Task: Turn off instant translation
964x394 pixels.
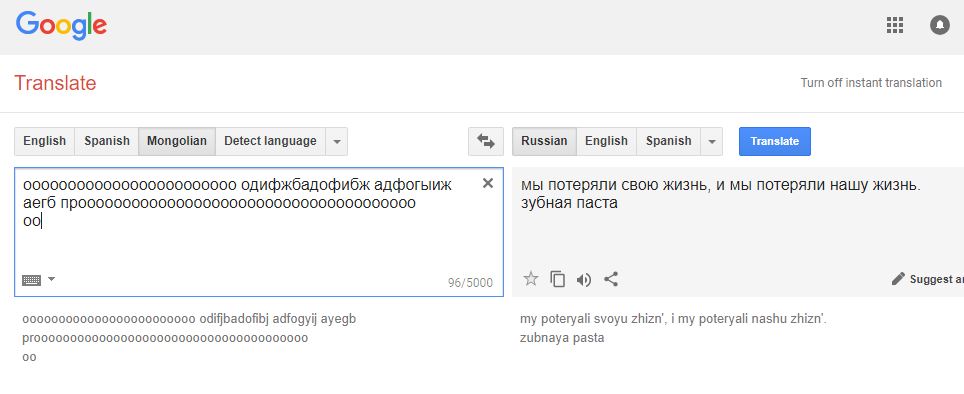Action: (x=871, y=83)
